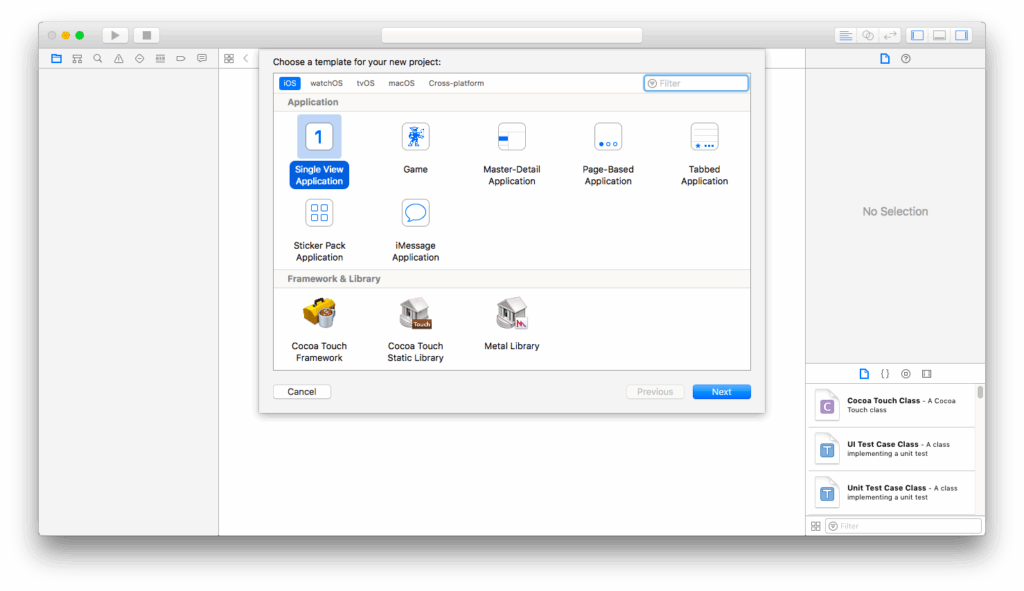Select Cocoa Touch Static Library template

tap(415, 314)
